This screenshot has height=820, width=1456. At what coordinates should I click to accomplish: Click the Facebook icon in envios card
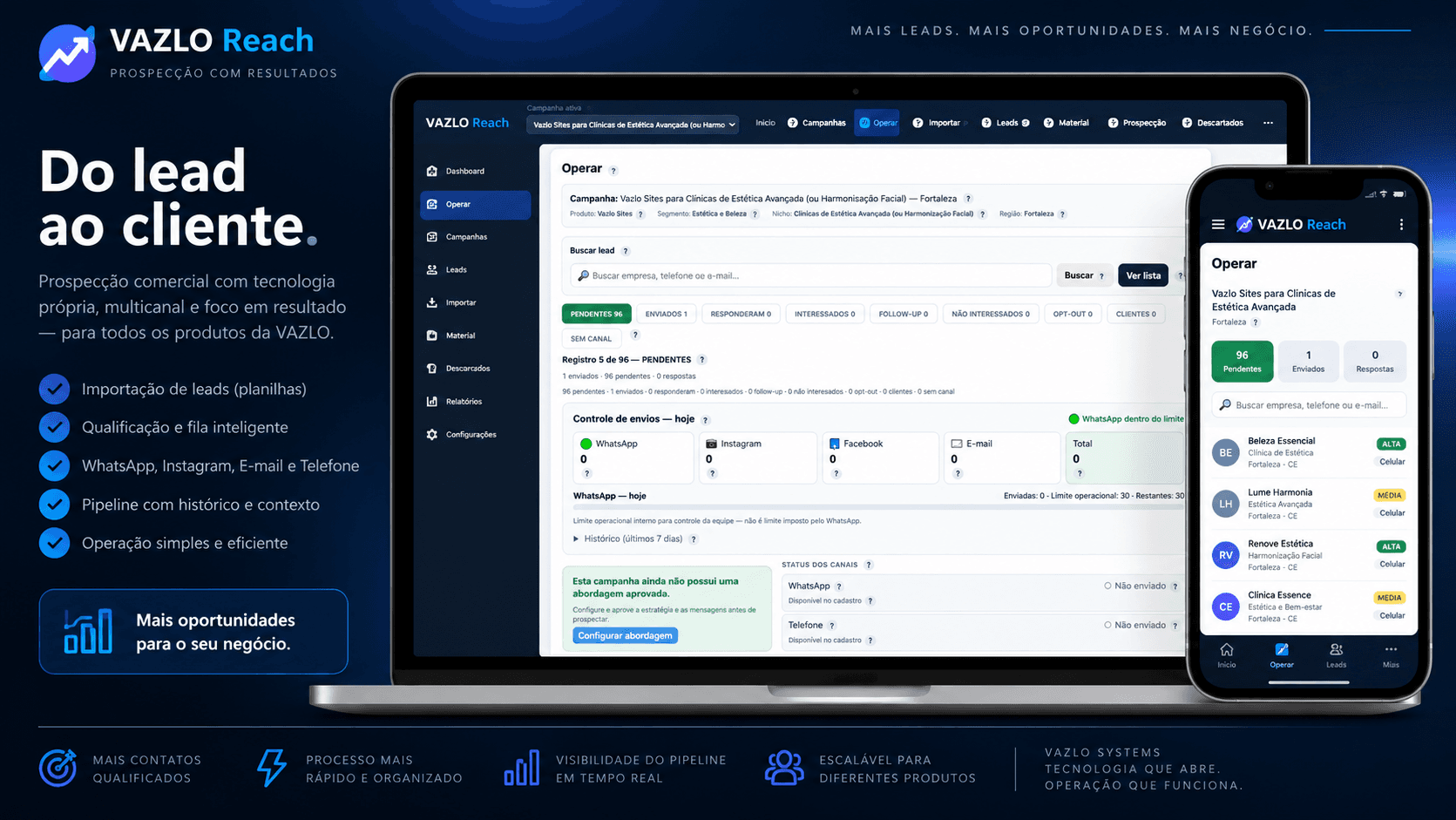(x=834, y=444)
